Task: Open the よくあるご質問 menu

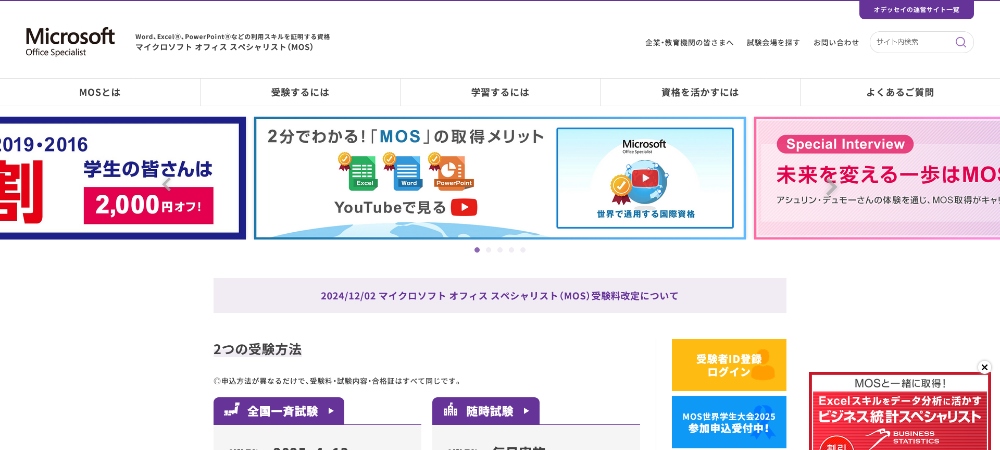Action: pos(900,92)
